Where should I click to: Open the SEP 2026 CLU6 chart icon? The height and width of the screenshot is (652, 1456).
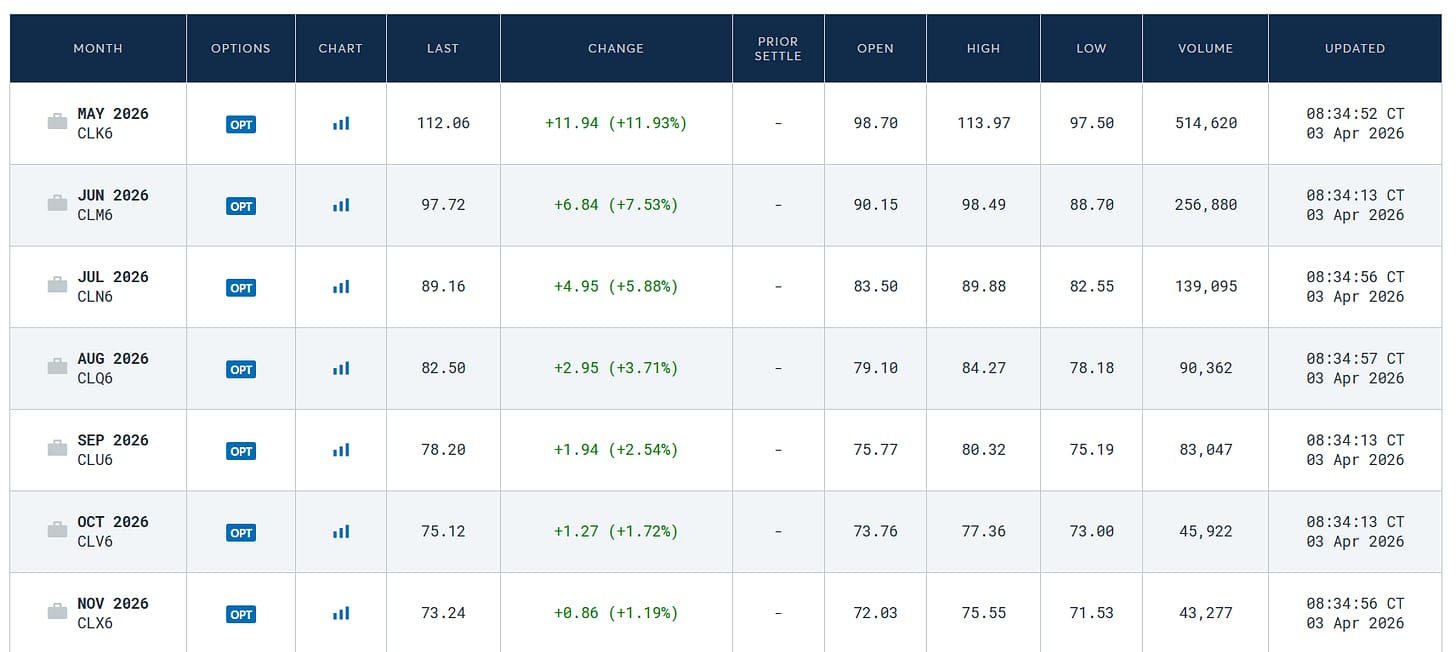point(341,450)
